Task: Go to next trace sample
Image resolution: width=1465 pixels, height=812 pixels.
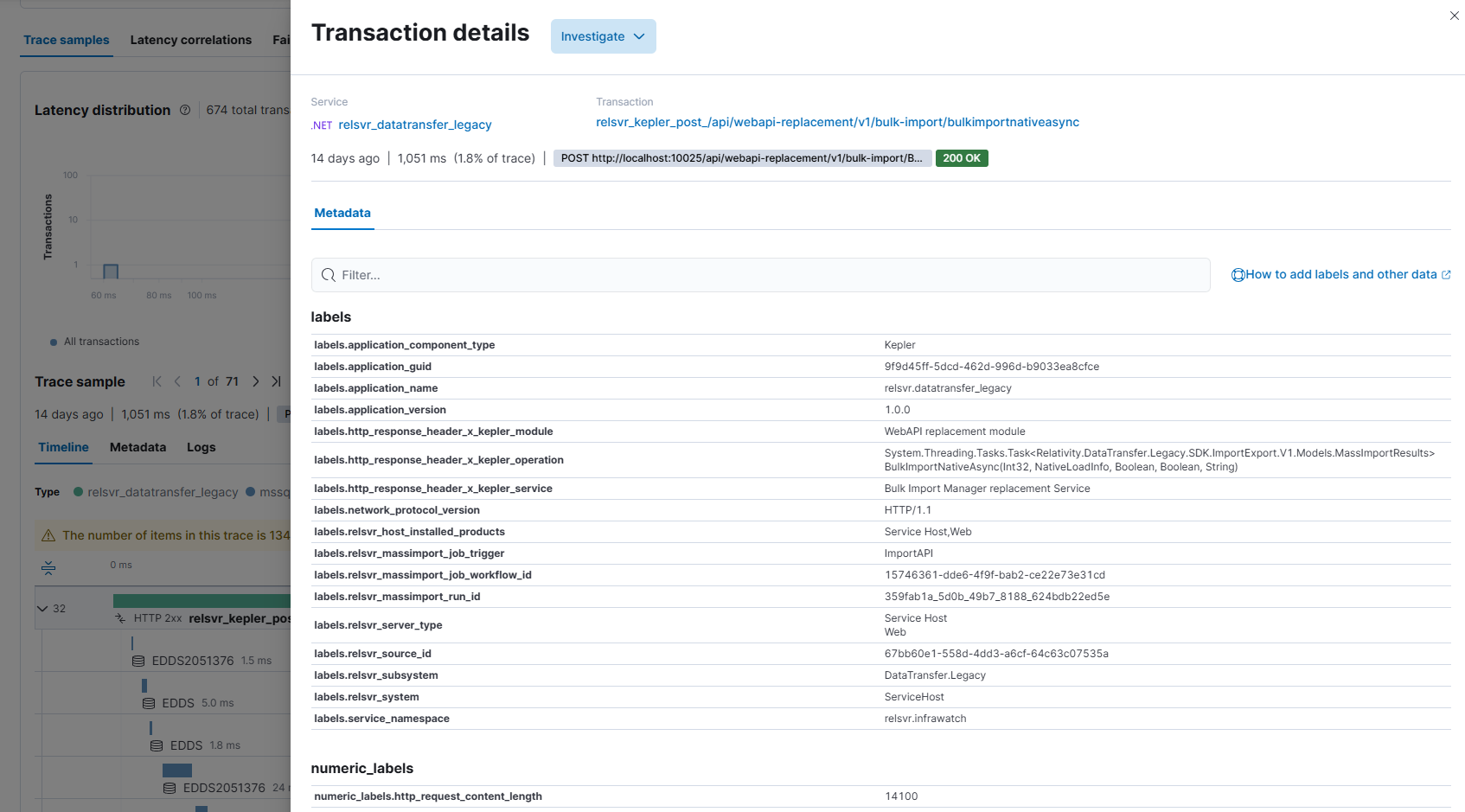Action: click(255, 381)
